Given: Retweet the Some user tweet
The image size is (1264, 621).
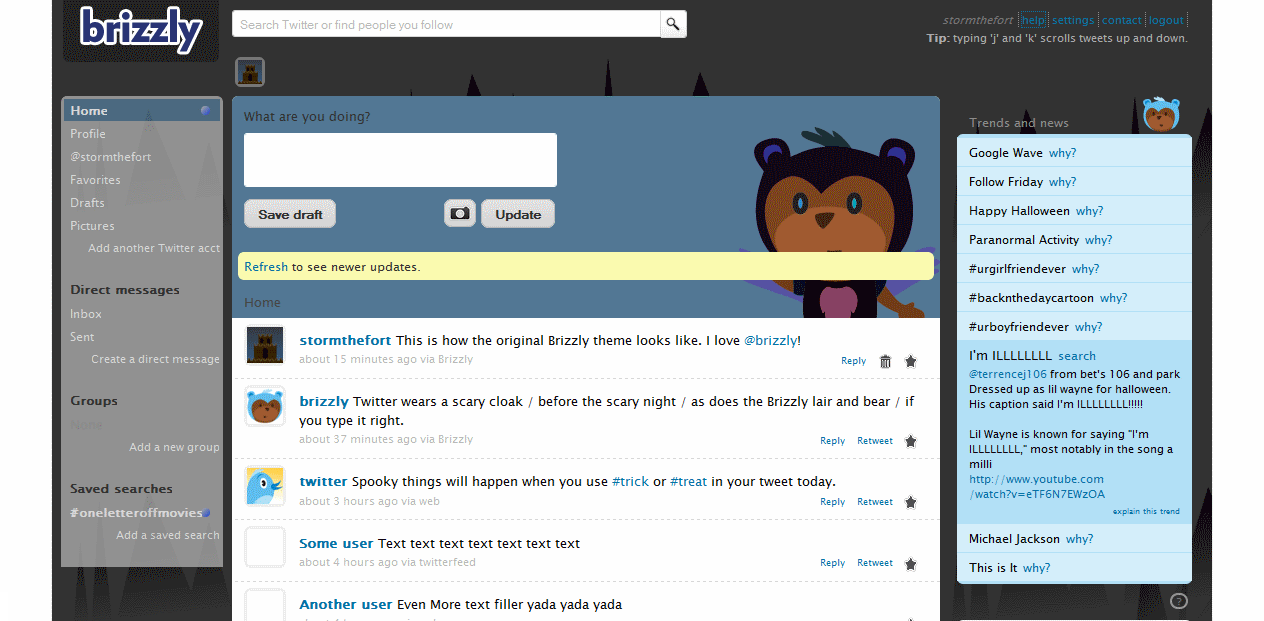Looking at the screenshot, I should pyautogui.click(x=875, y=563).
